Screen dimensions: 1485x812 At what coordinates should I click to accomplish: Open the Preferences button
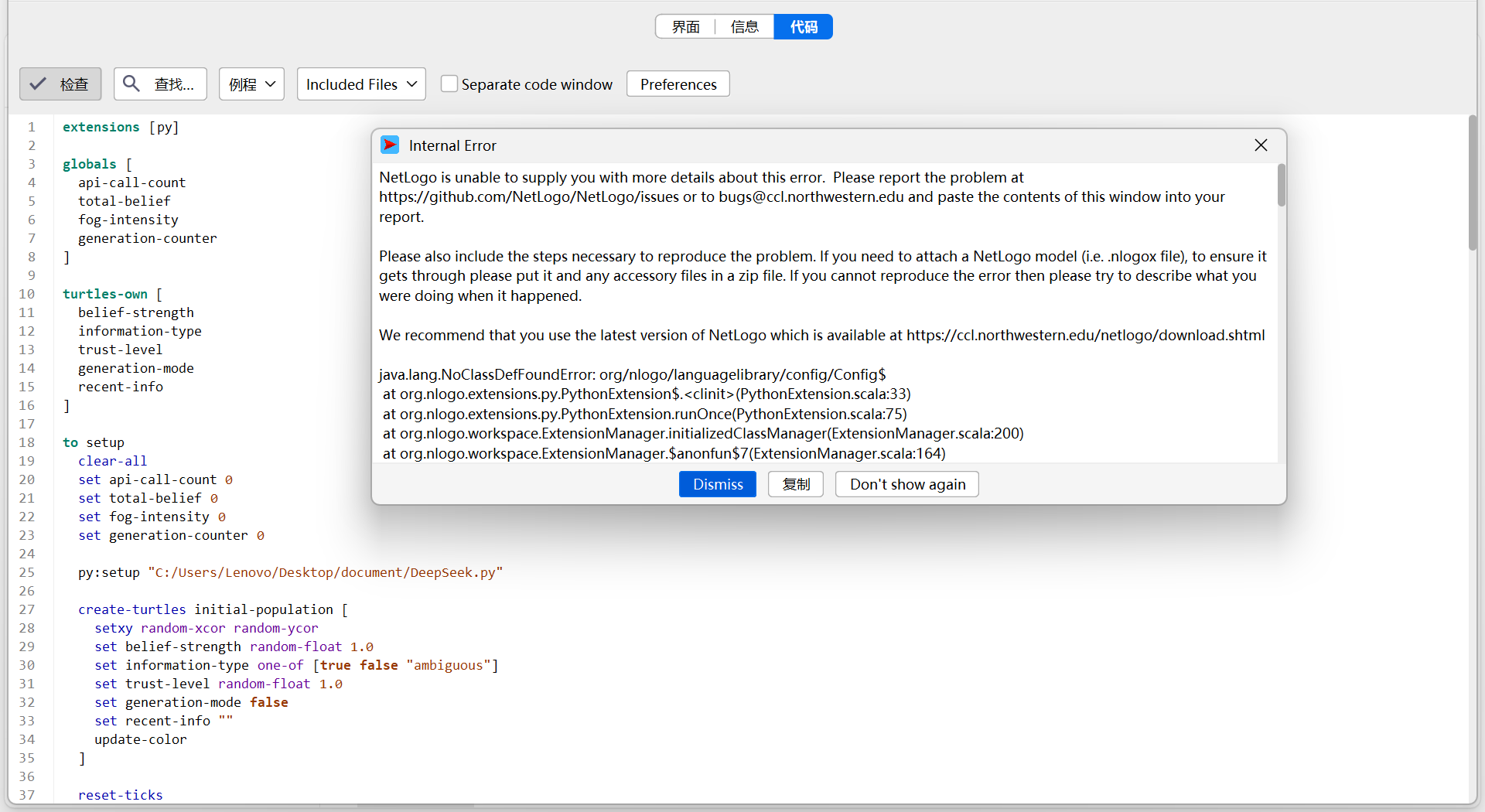(x=678, y=84)
